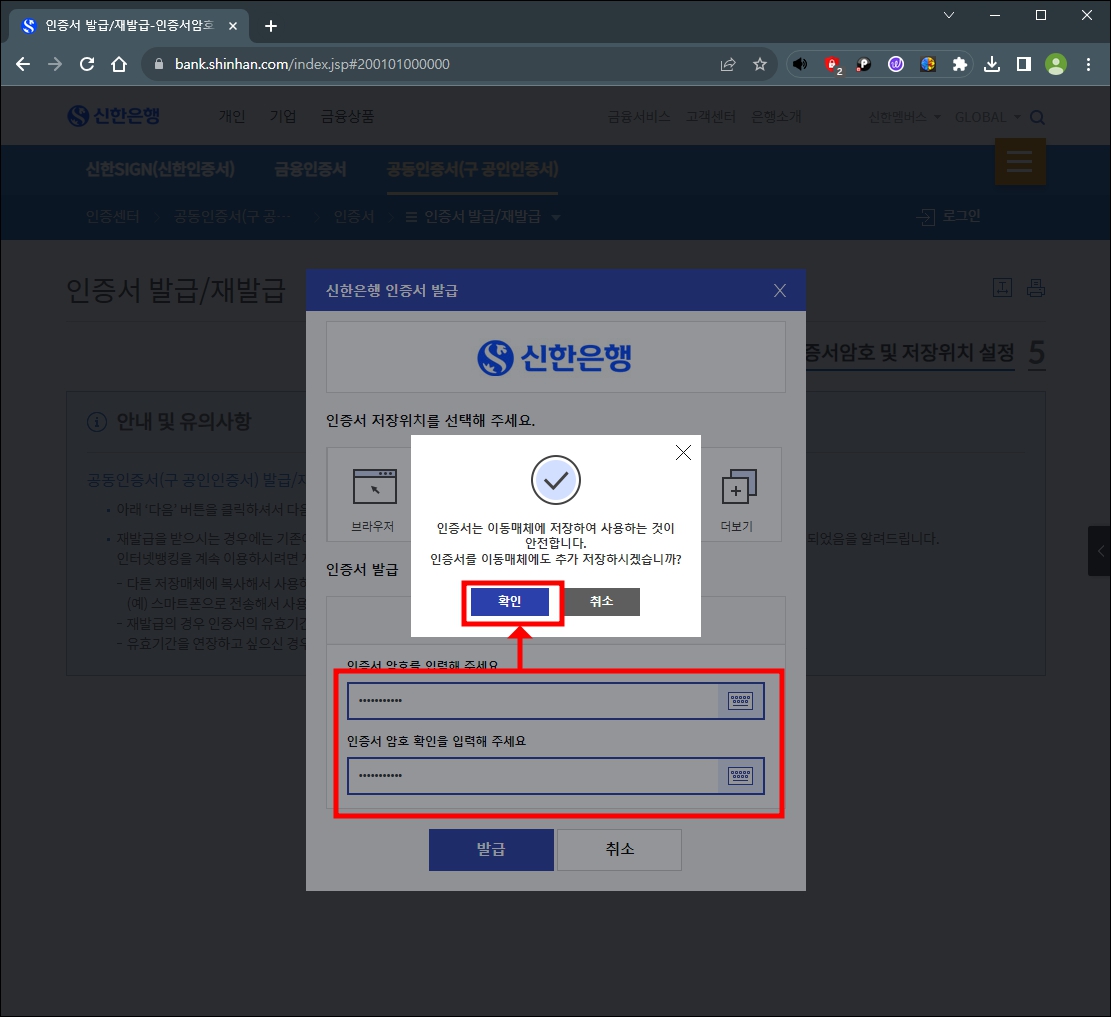The height and width of the screenshot is (1017, 1111).
Task: Click the 신한은행 logo in the header
Action: [x=113, y=116]
